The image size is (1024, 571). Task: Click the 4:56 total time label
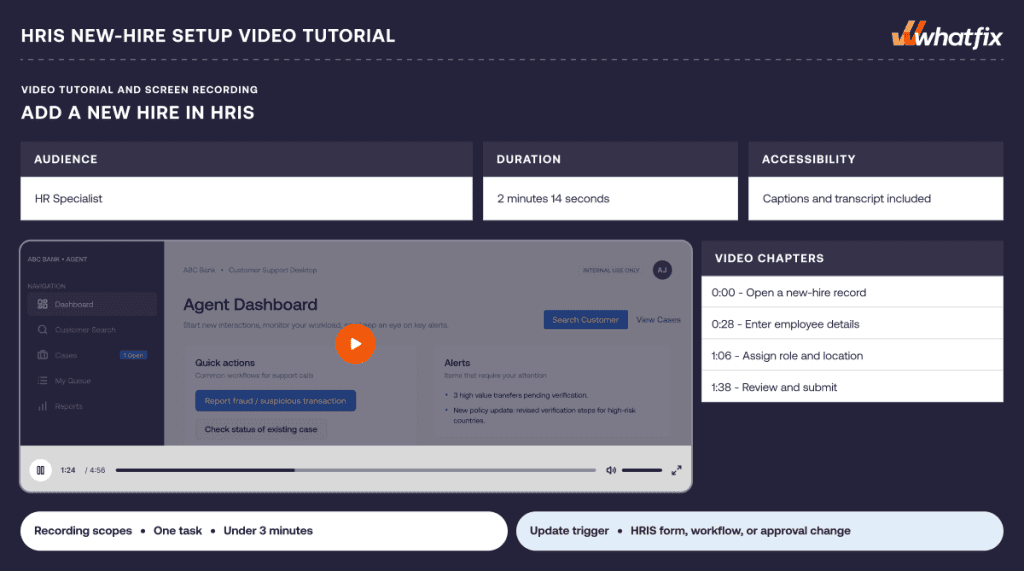pos(97,470)
